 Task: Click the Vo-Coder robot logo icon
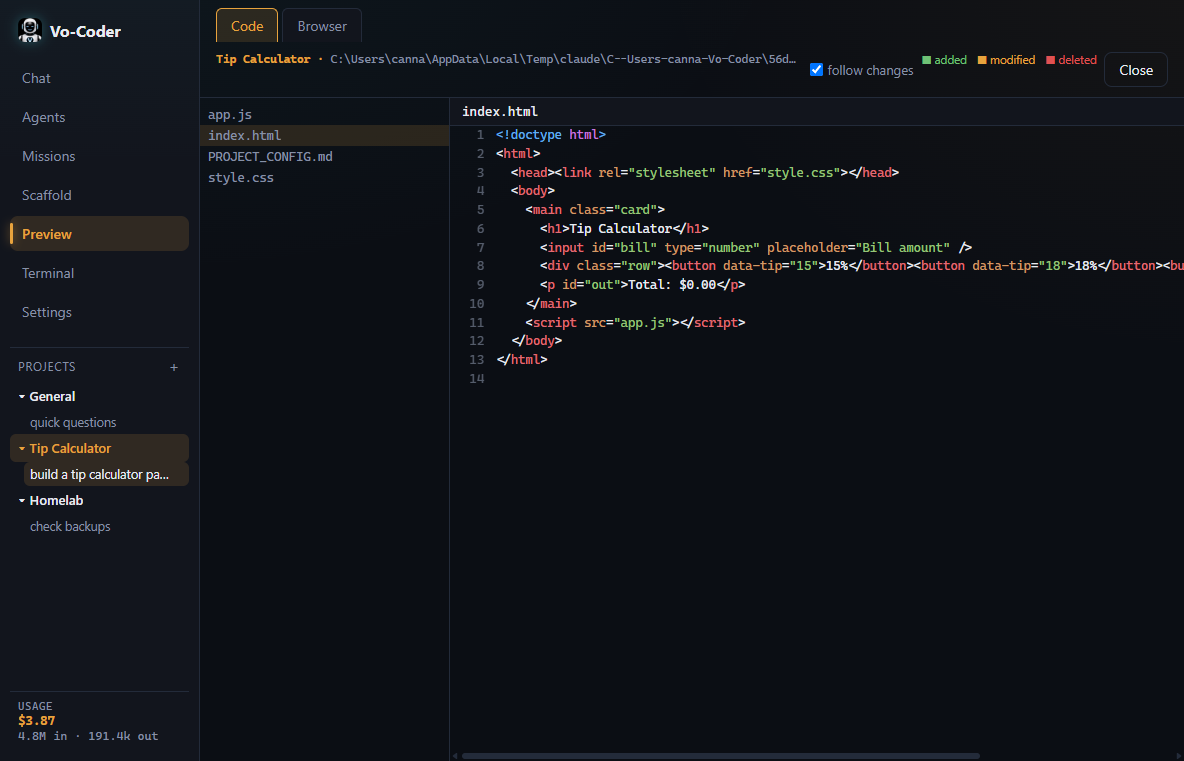point(29,31)
